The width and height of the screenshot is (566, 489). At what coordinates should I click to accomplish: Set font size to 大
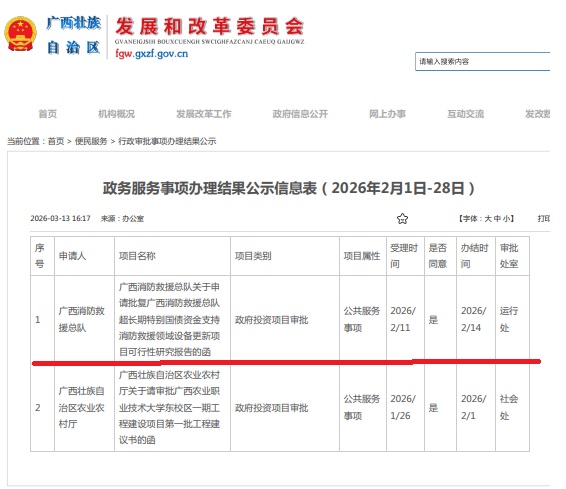click(x=488, y=219)
